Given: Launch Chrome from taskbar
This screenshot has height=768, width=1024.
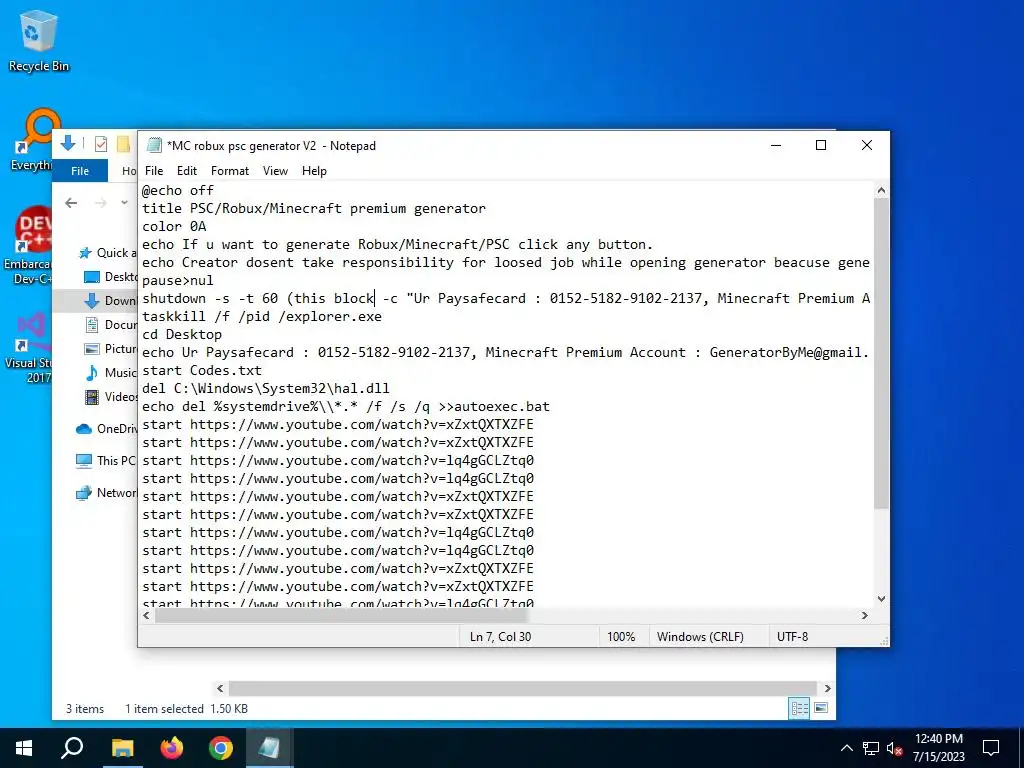Looking at the screenshot, I should (221, 748).
